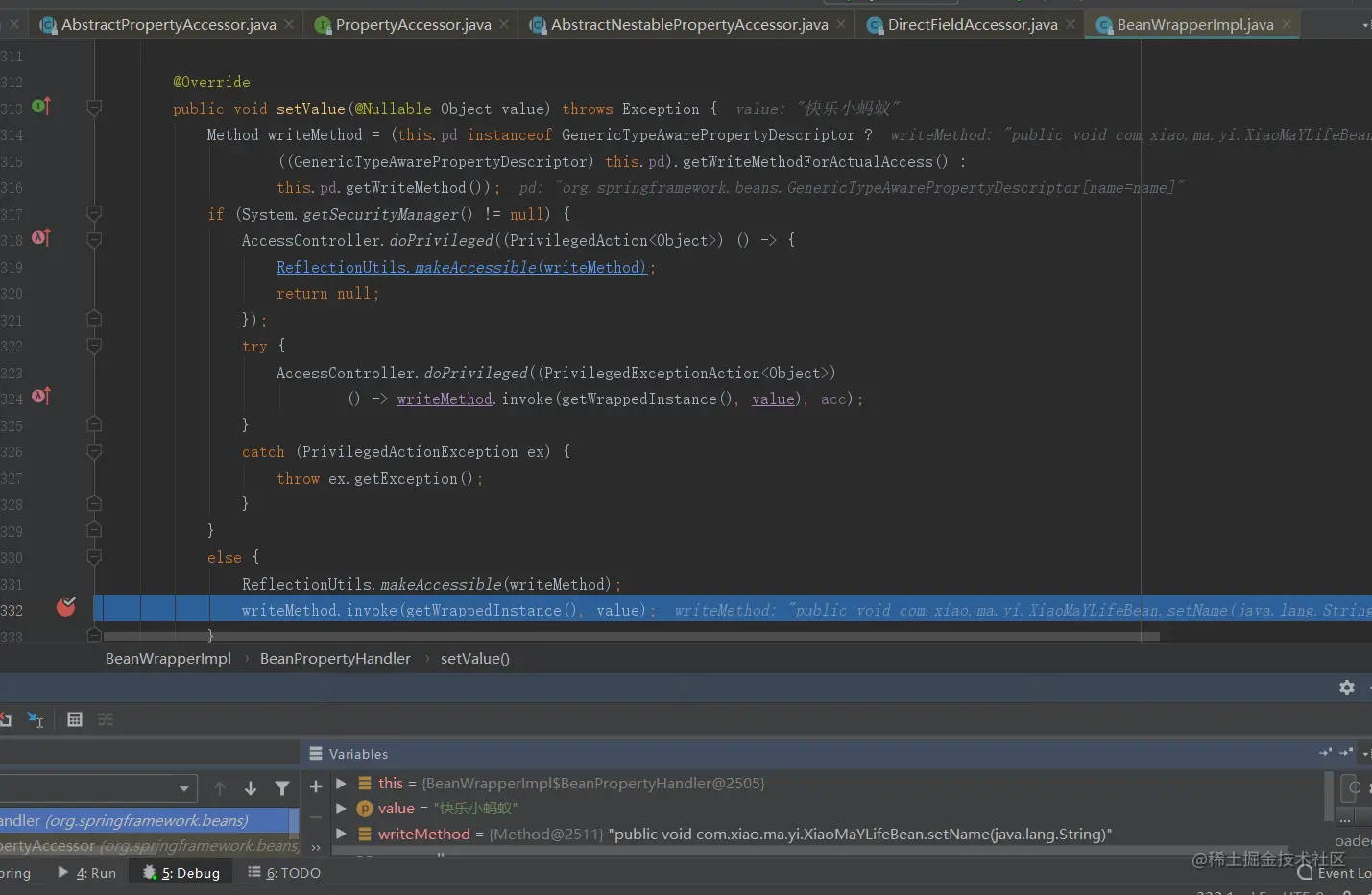Switch to the PropertyAccessor.java tab
The width and height of the screenshot is (1372, 895).
pyautogui.click(x=413, y=25)
